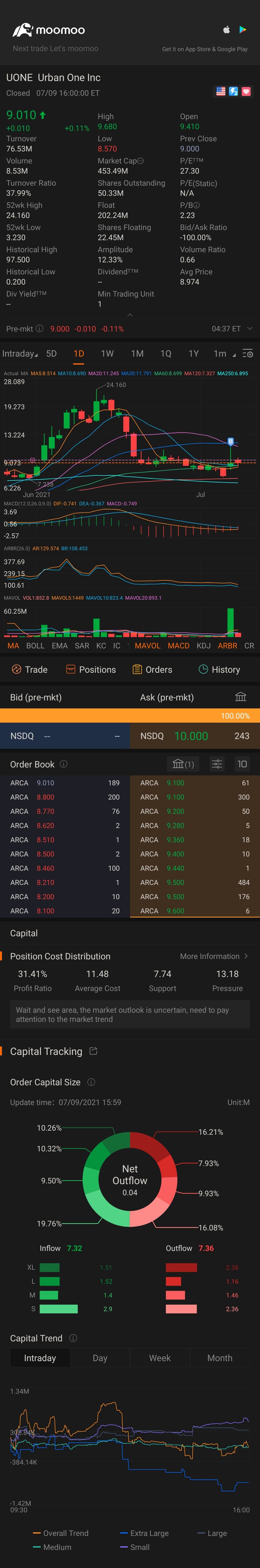
Task: Open Order Book depth 10 selector
Action: click(242, 764)
